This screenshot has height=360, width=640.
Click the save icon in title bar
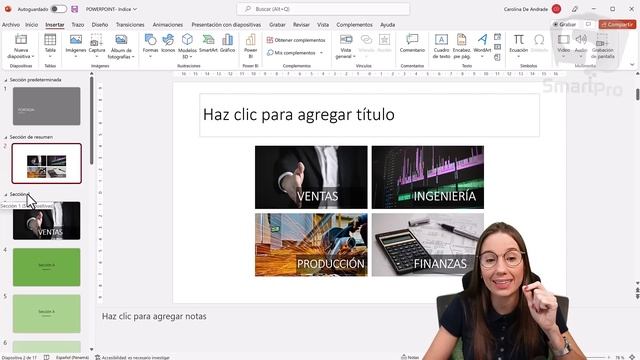[x=74, y=9]
